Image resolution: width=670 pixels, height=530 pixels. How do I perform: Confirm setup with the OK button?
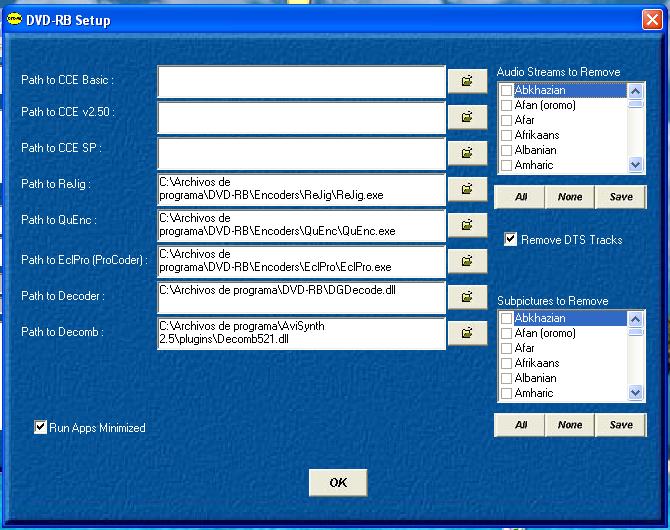coord(338,483)
